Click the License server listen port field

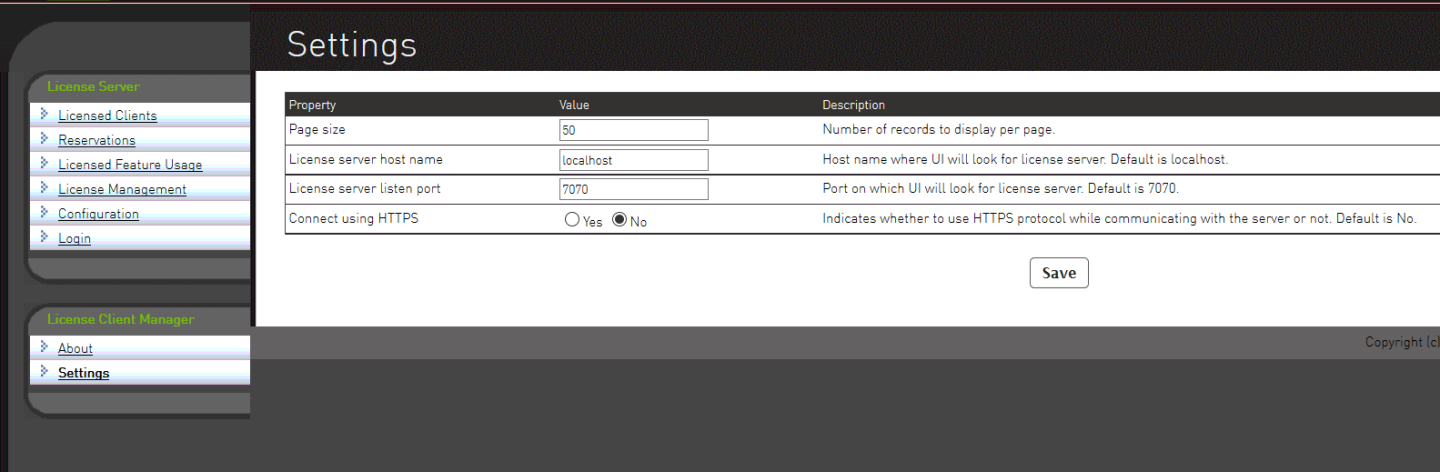633,189
